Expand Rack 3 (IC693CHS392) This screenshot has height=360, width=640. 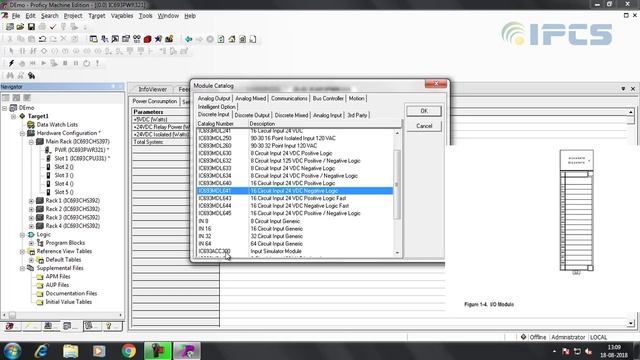click(31, 218)
